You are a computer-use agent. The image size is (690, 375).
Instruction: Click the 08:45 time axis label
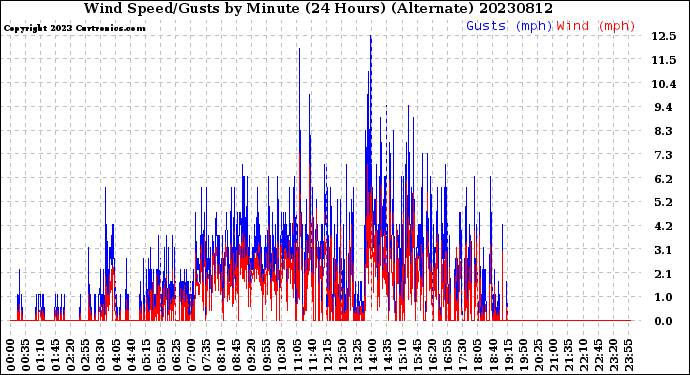(x=237, y=355)
